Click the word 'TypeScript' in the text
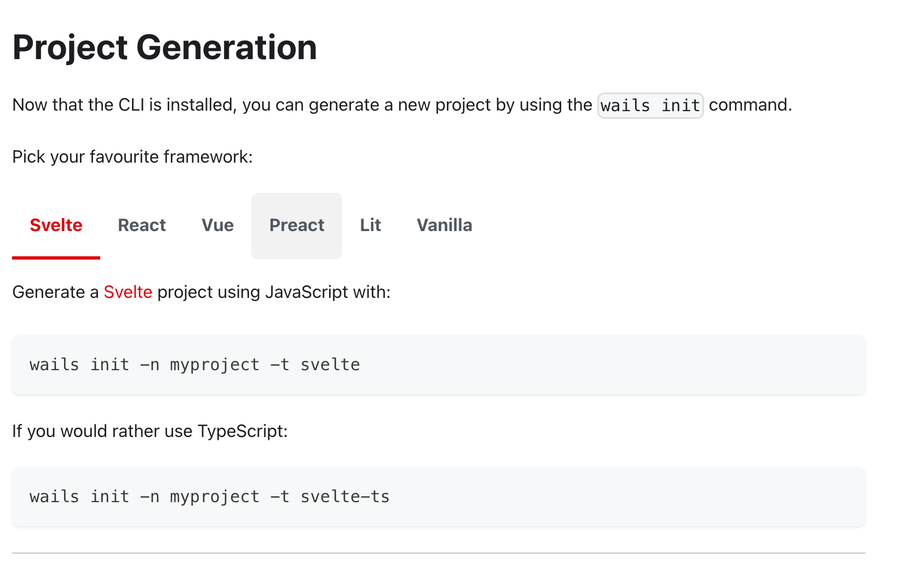 [x=242, y=431]
